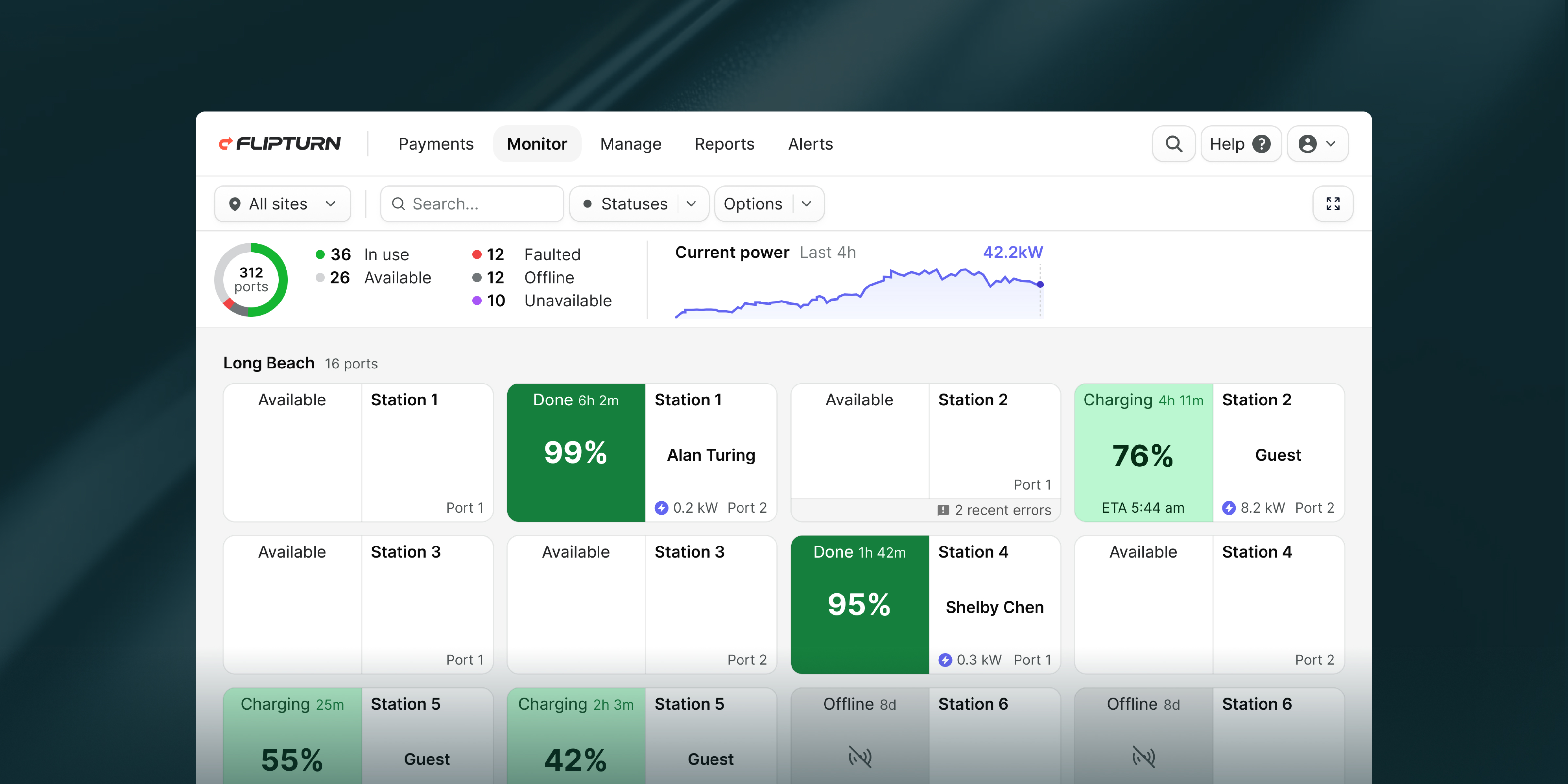Click the 312 ports donut chart
The image size is (1568, 784).
tap(251, 279)
